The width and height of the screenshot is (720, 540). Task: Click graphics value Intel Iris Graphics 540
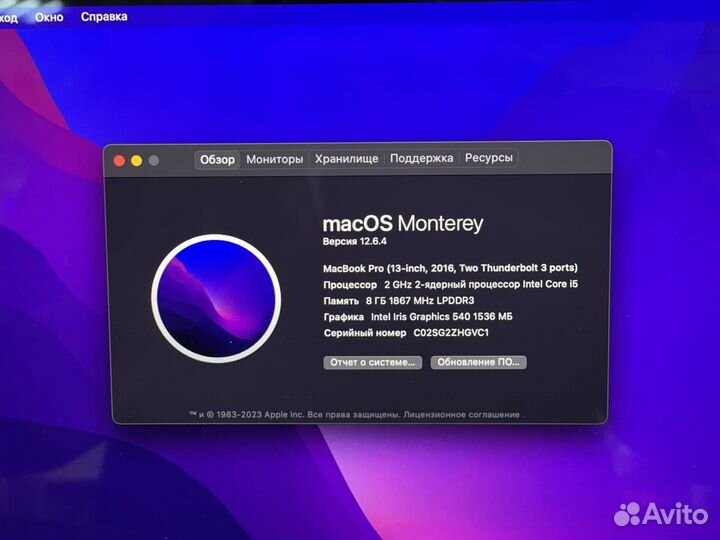tap(442, 317)
